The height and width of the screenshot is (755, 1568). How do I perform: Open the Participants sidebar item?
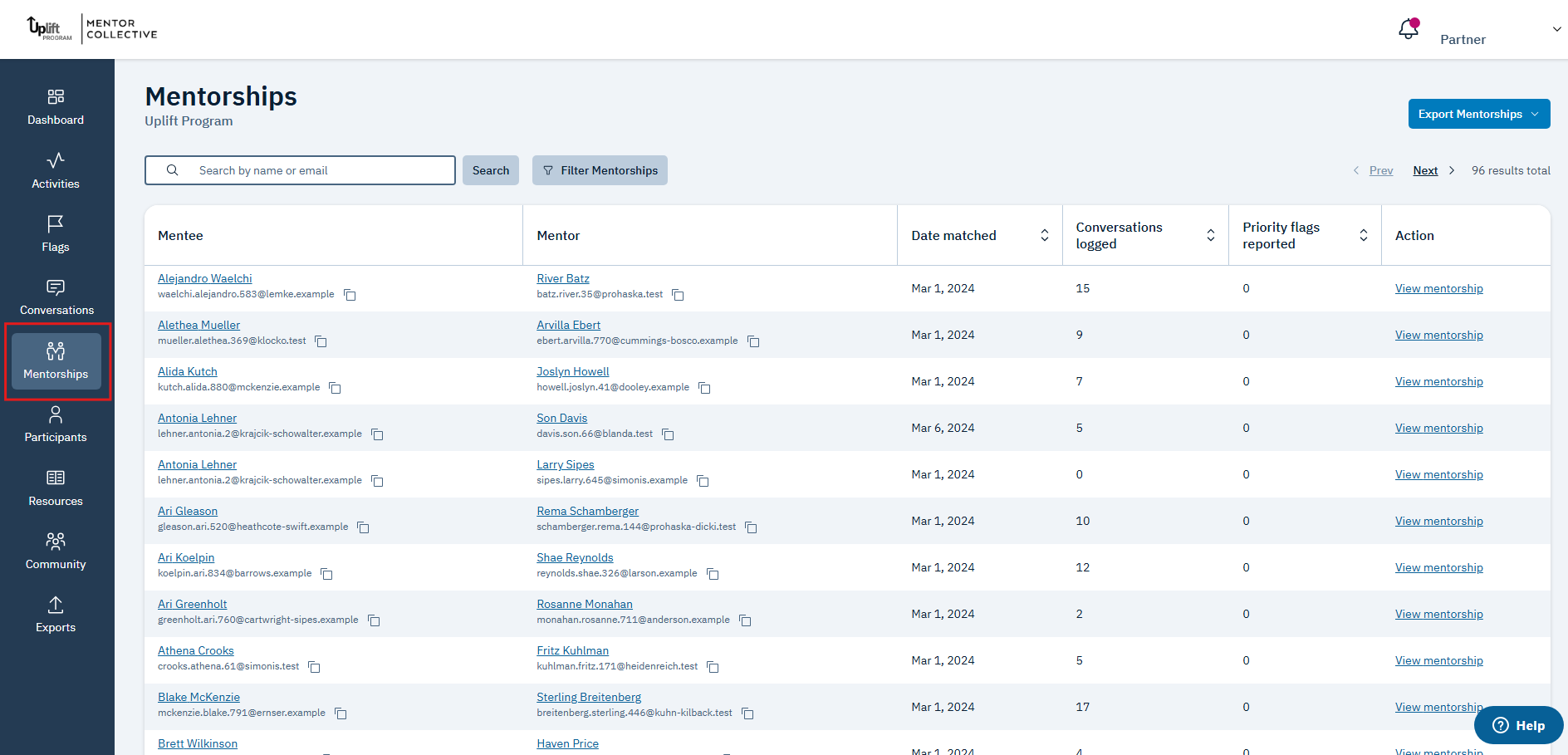click(x=56, y=425)
